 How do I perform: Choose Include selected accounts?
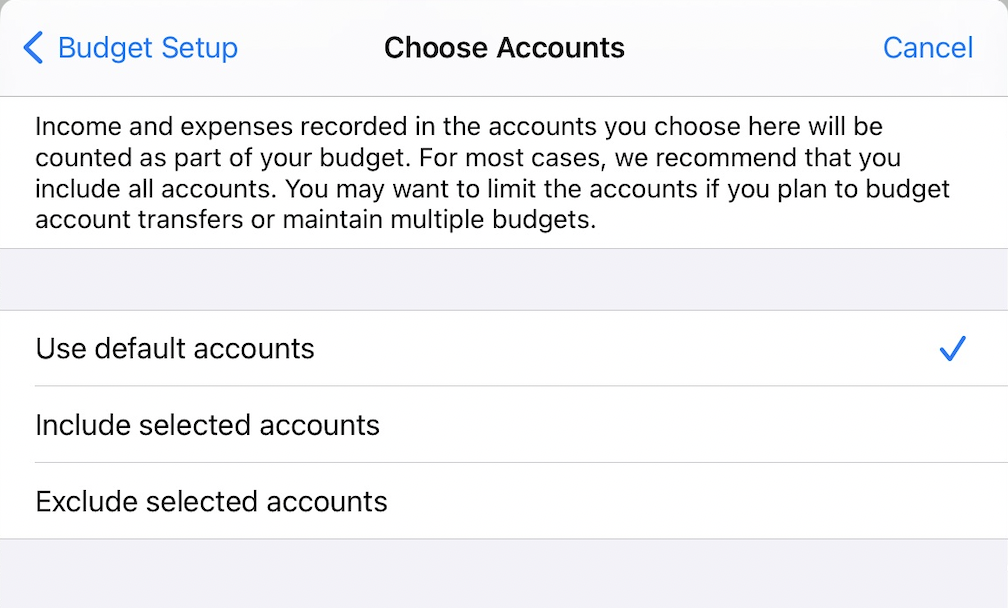tap(207, 425)
